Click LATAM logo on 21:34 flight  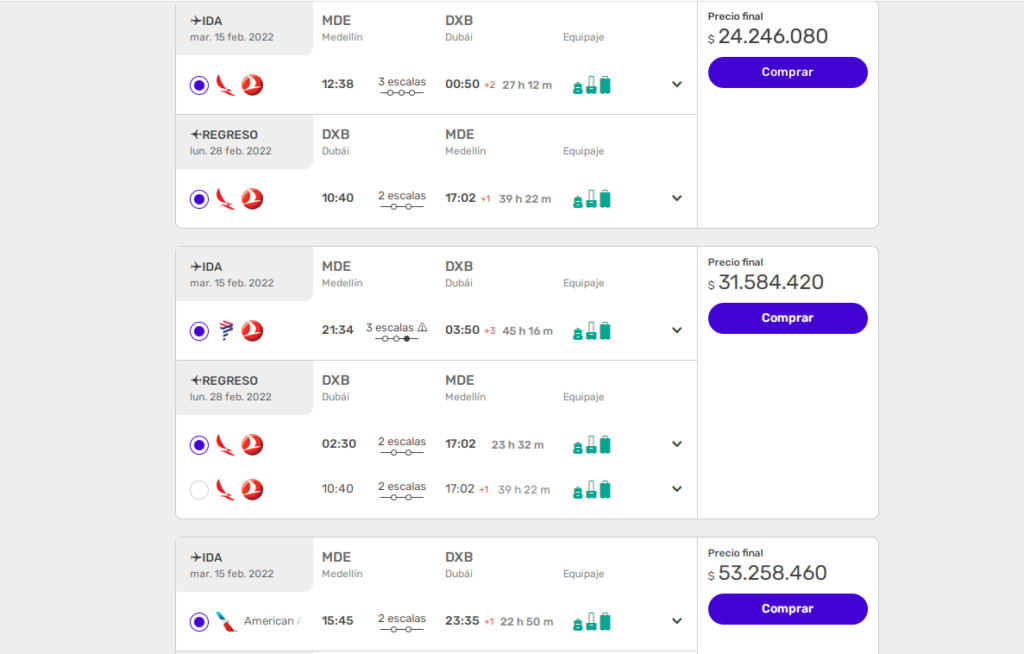[226, 331]
